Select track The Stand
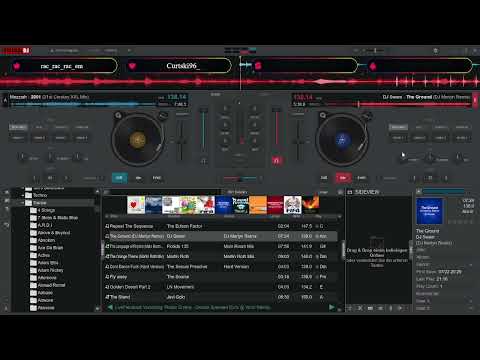 [220, 297]
